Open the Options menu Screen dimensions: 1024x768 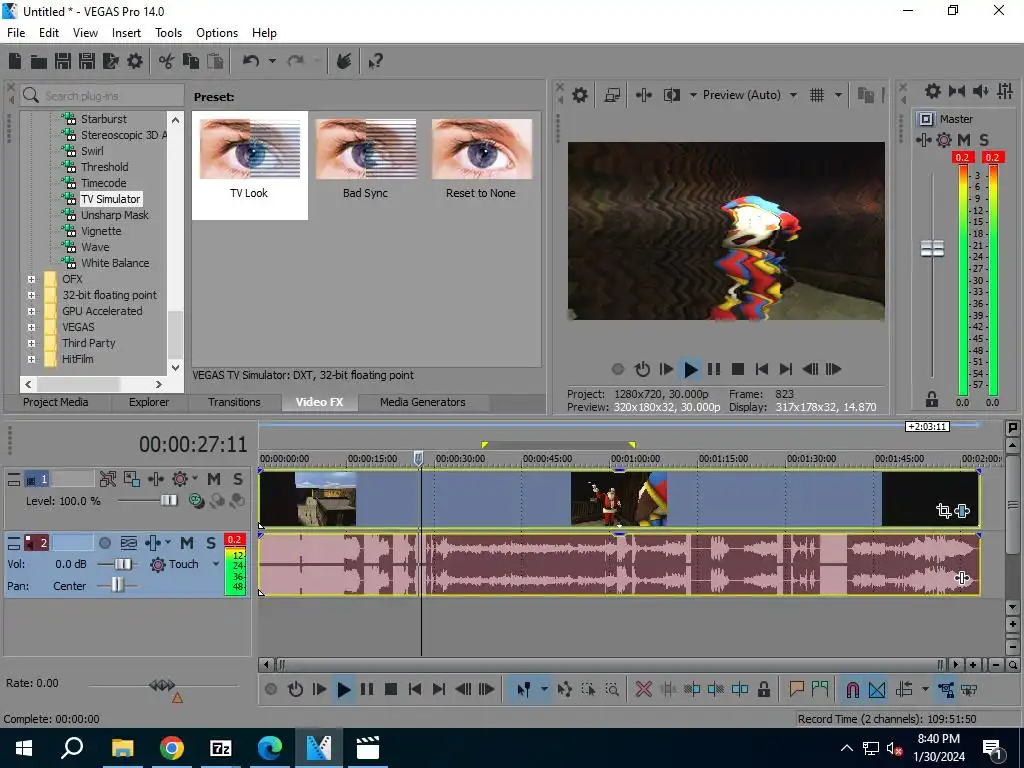pyautogui.click(x=217, y=33)
